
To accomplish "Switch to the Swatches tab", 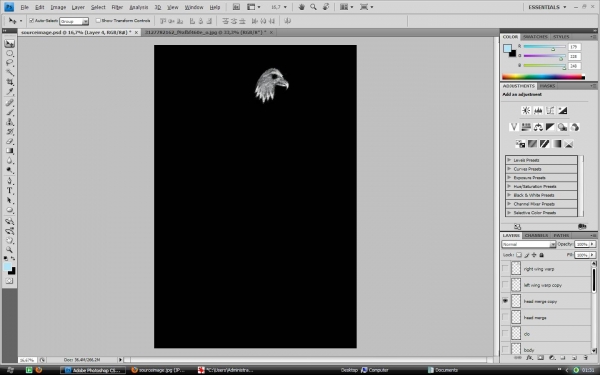I will [x=535, y=37].
